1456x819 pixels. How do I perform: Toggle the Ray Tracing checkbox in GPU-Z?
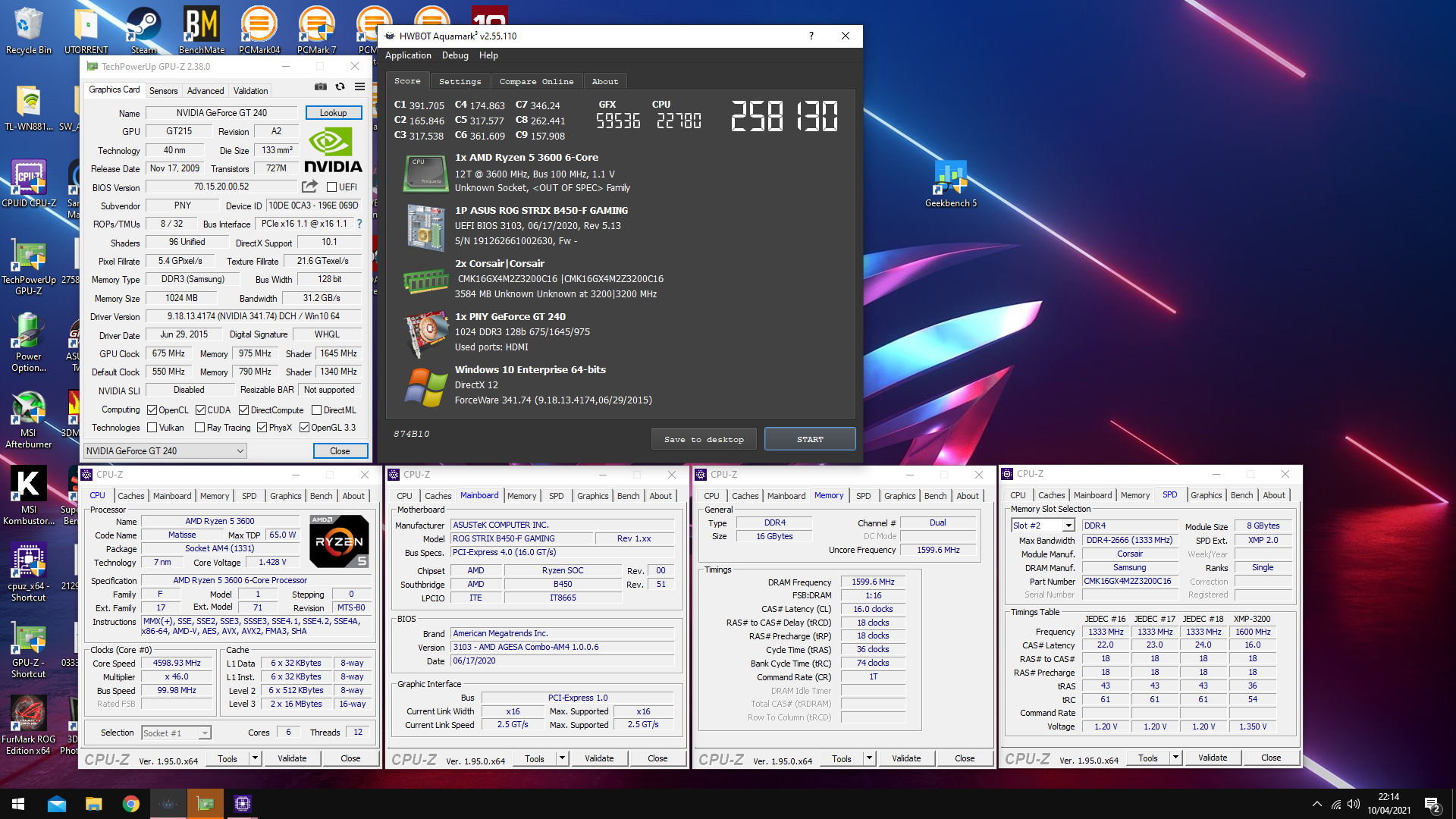click(199, 428)
